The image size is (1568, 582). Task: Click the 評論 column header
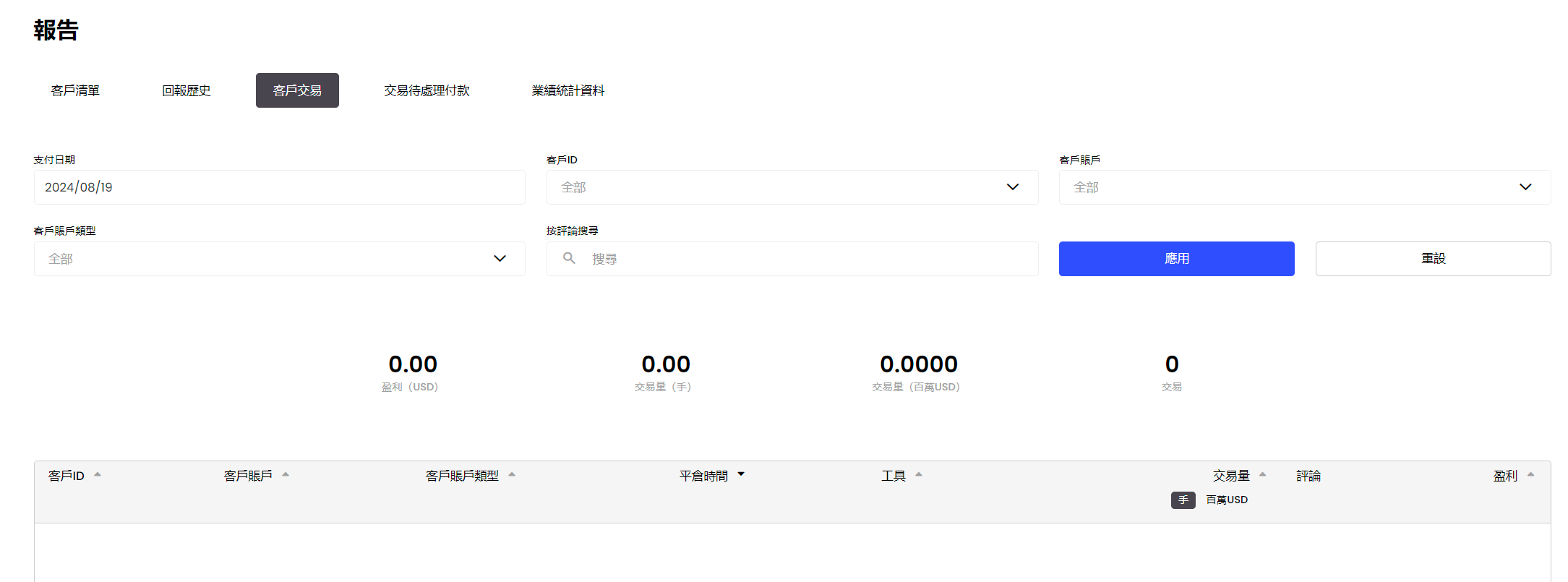click(1308, 476)
